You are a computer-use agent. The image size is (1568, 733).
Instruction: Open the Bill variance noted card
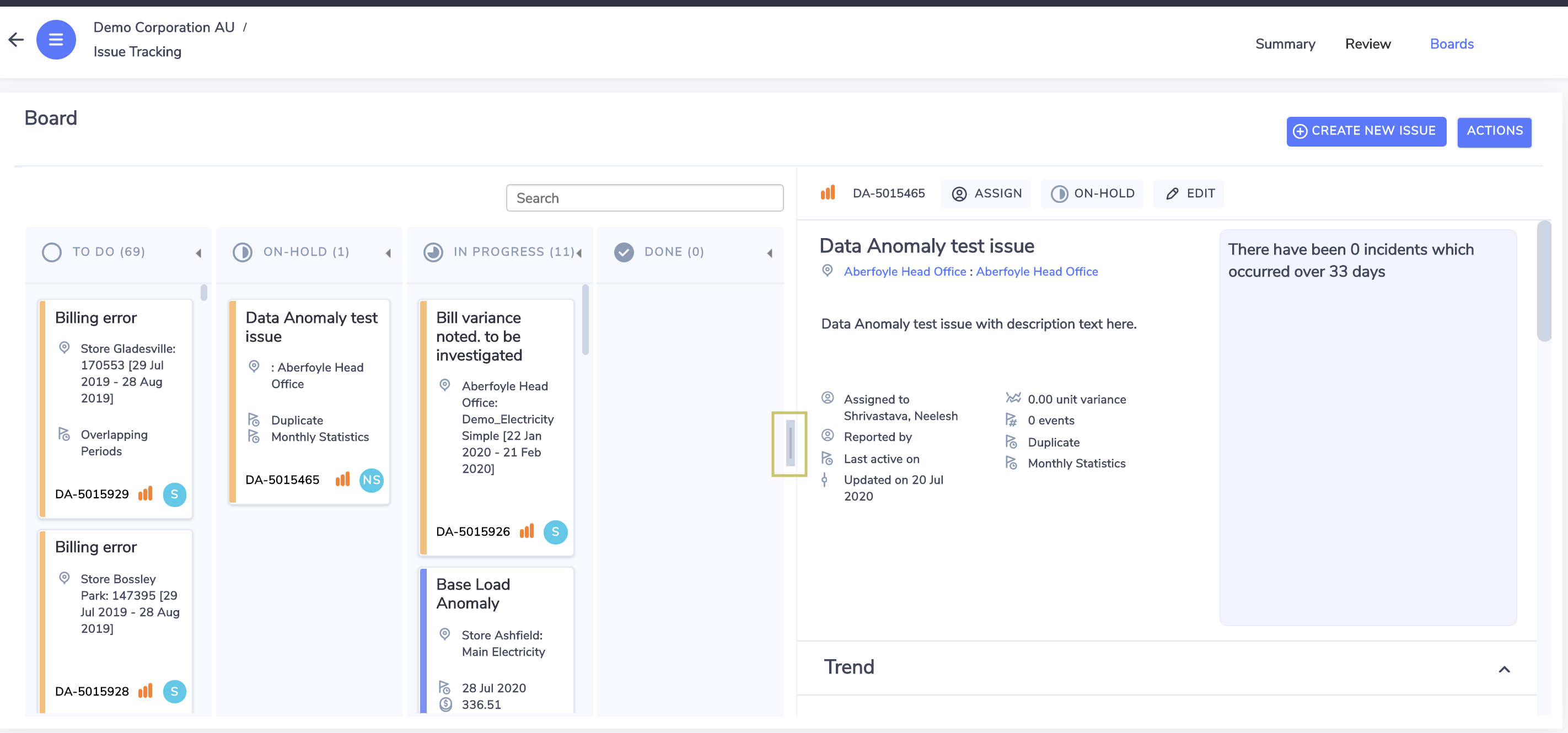point(497,428)
